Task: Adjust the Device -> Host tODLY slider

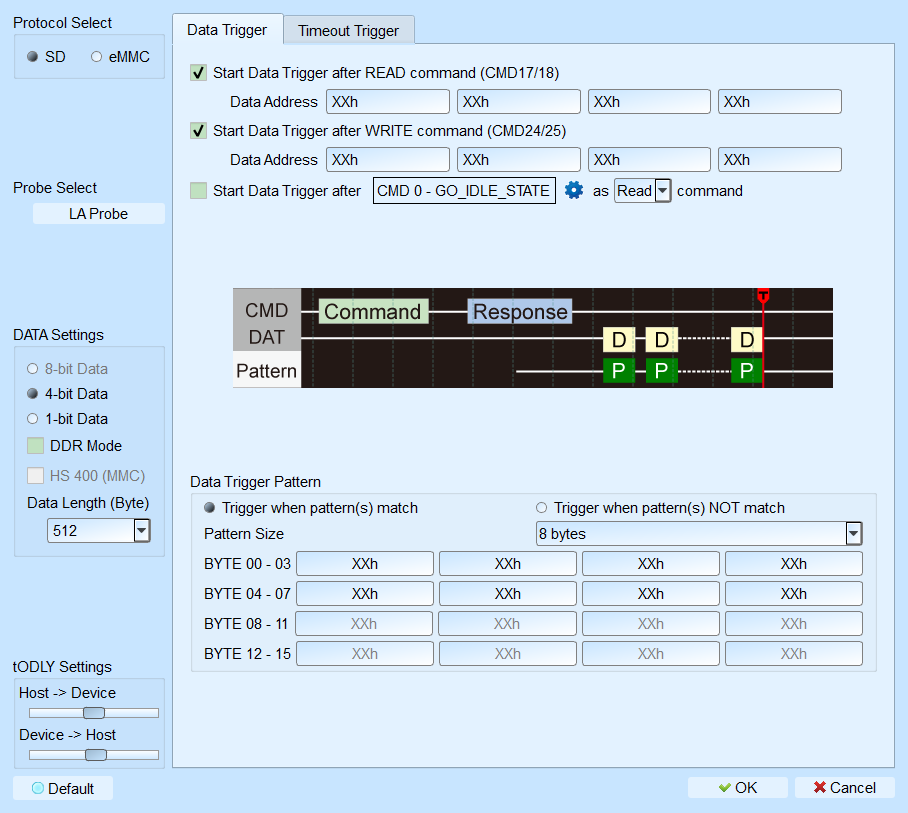Action: coord(96,755)
